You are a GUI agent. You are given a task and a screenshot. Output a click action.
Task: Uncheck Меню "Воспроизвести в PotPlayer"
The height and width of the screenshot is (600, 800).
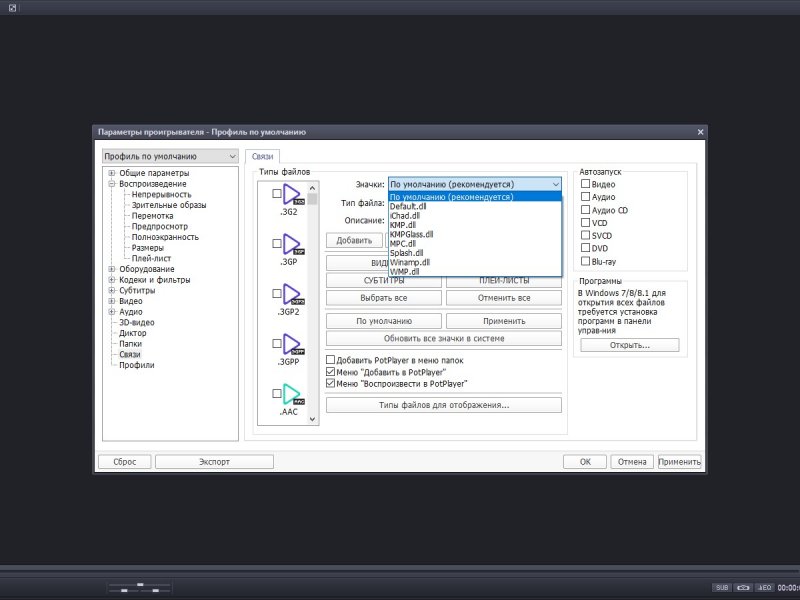point(331,383)
